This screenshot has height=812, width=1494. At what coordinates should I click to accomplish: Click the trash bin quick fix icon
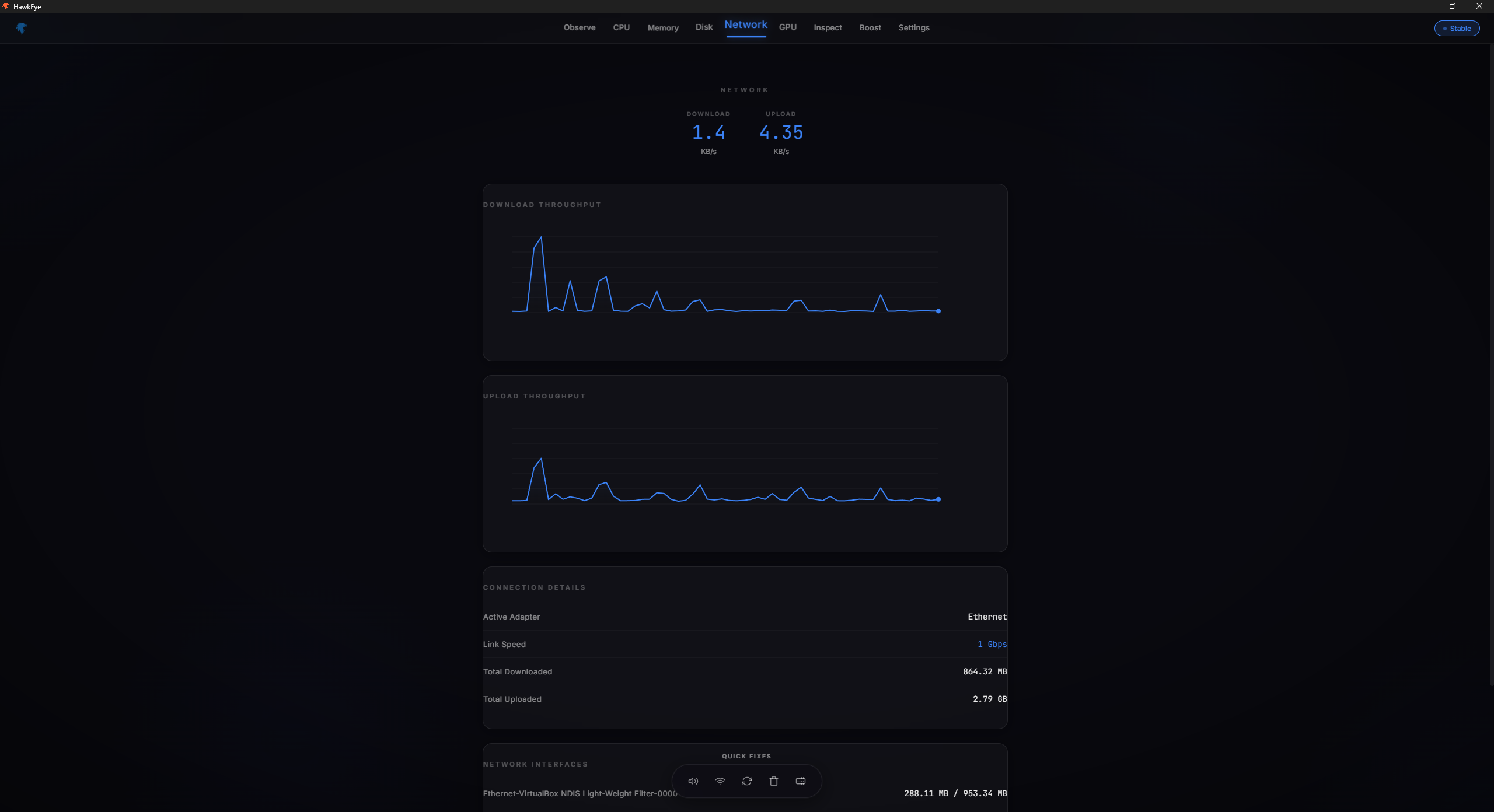coord(773,781)
